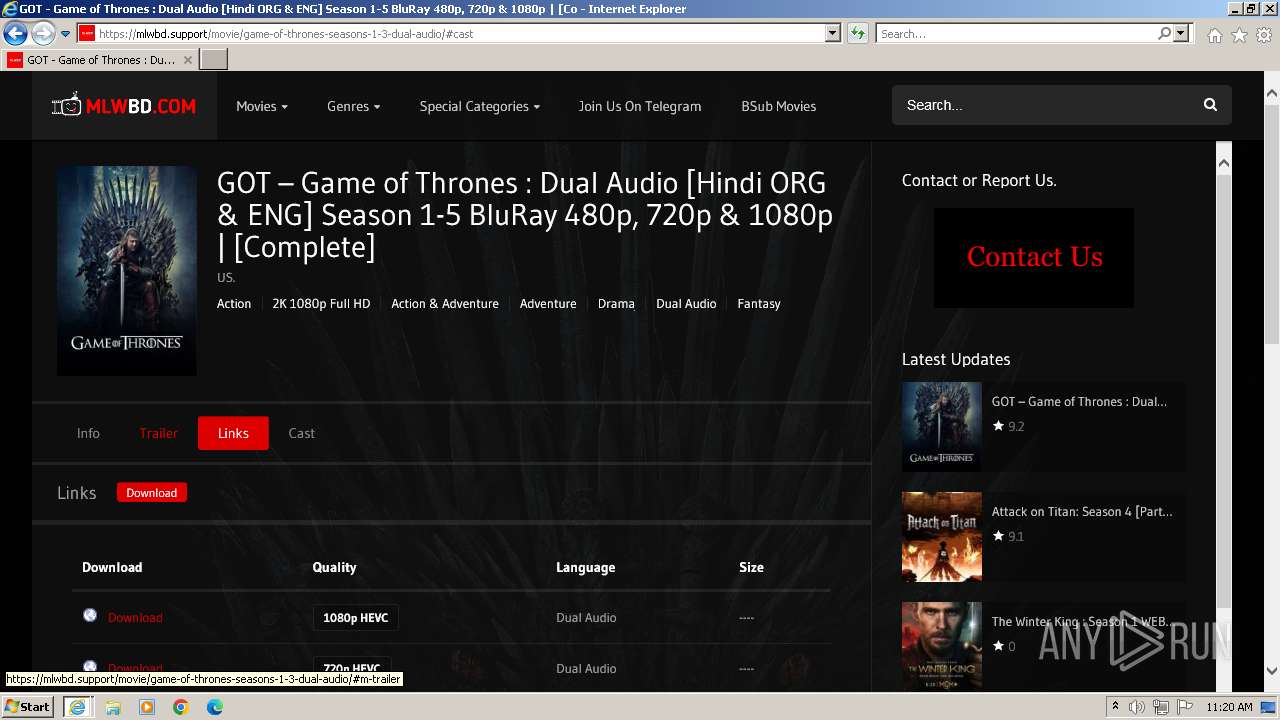This screenshot has width=1280, height=720.
Task: Open the Adventure genre tag
Action: (x=548, y=304)
